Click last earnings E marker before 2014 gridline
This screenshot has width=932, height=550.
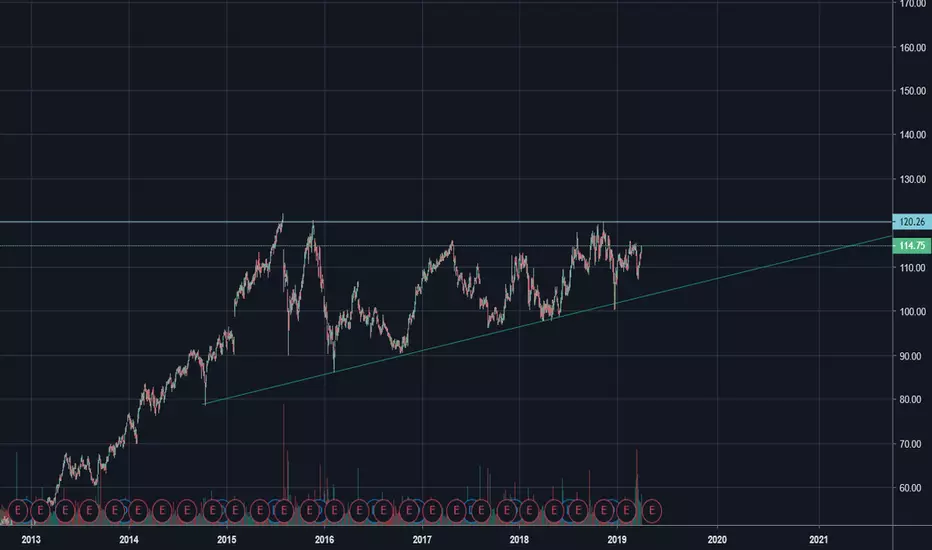(x=114, y=511)
